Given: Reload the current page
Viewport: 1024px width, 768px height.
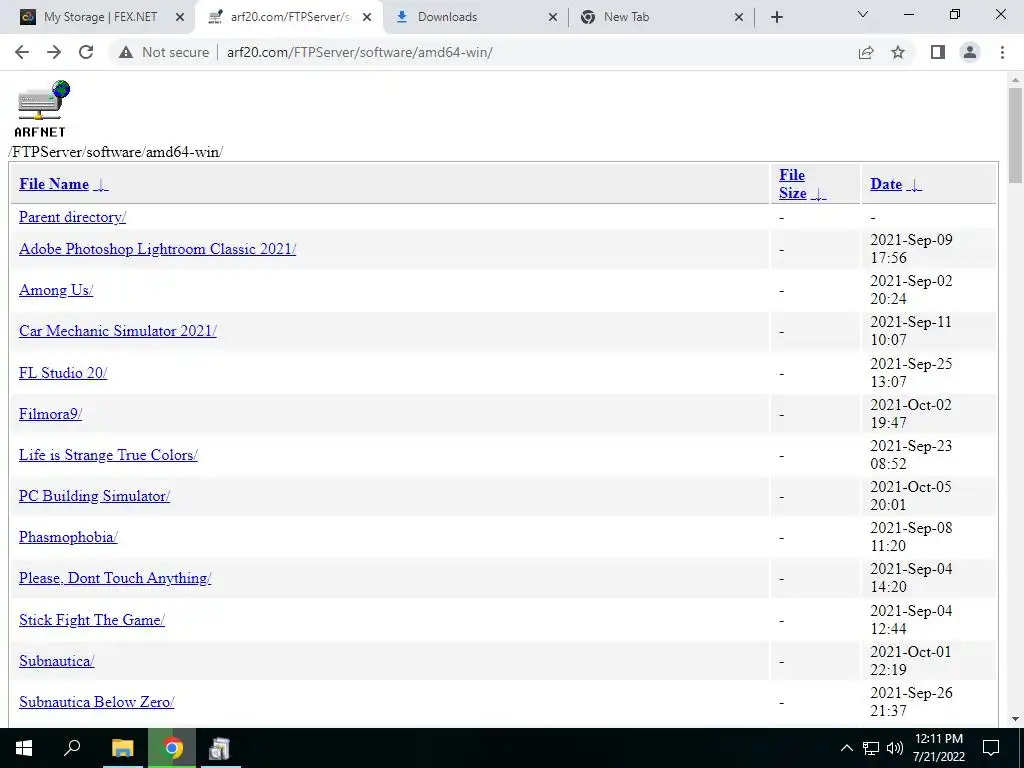Looking at the screenshot, I should pos(86,52).
